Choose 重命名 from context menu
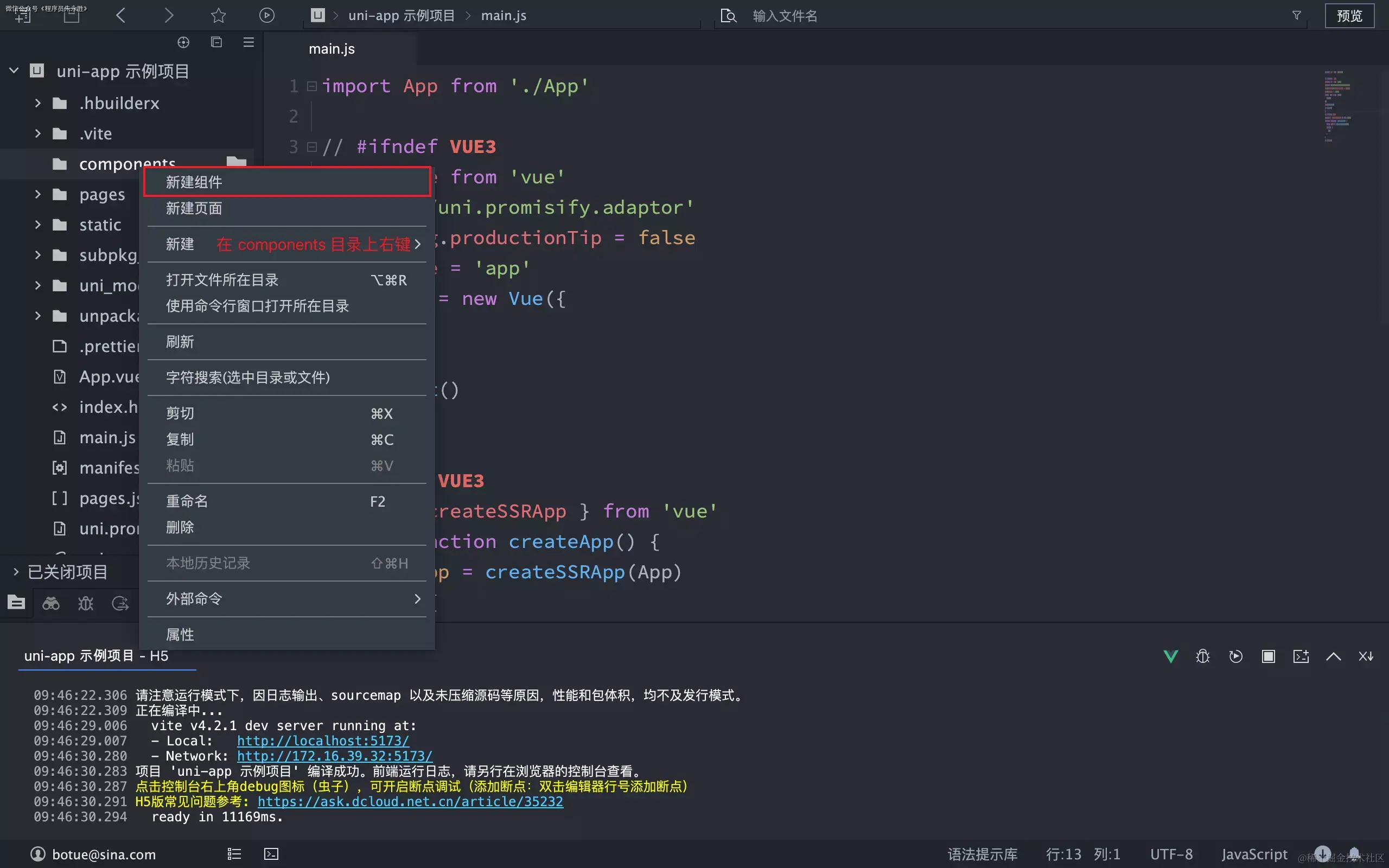The width and height of the screenshot is (1389, 868). click(187, 501)
